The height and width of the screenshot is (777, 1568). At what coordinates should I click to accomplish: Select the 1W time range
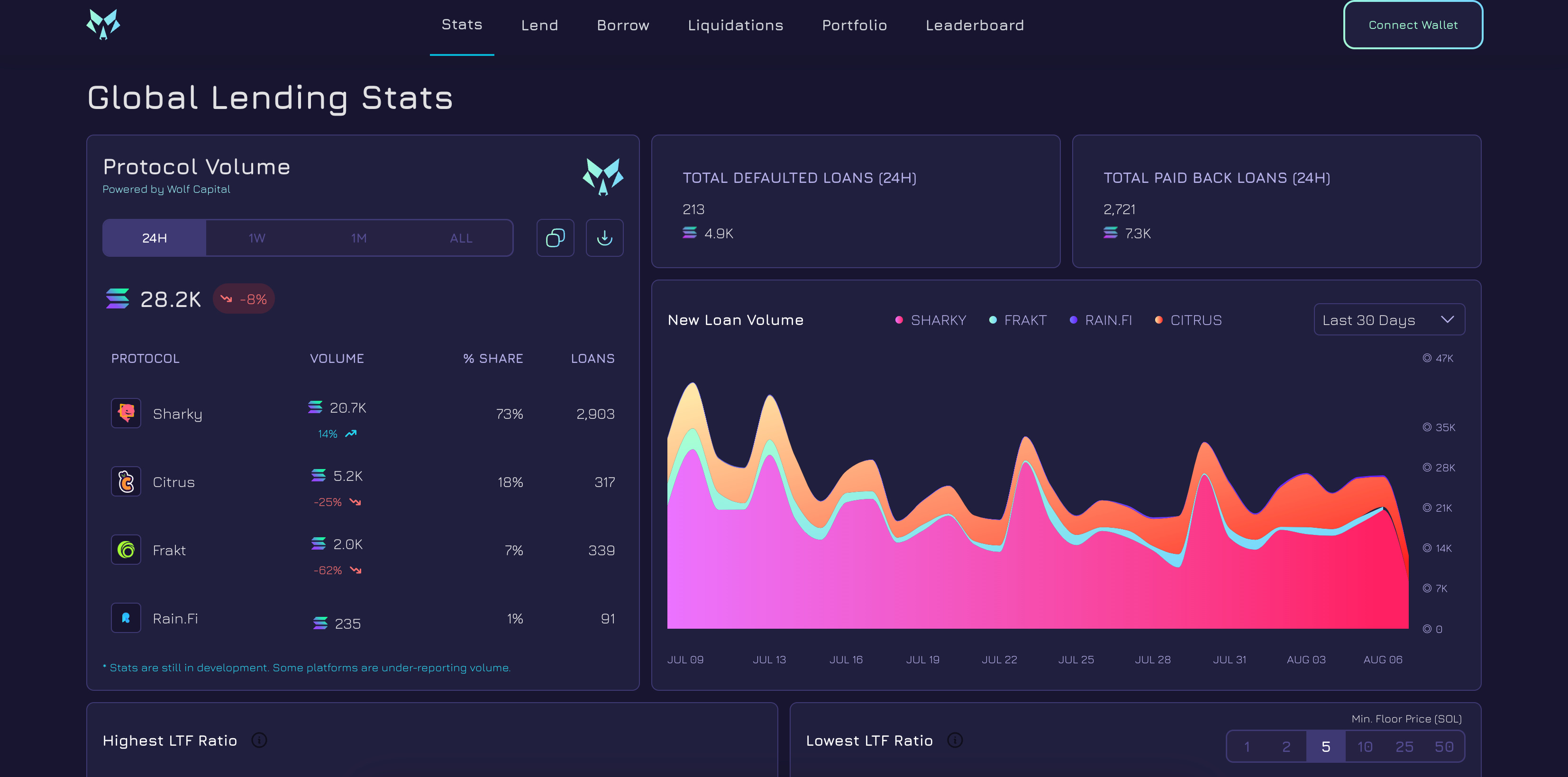tap(257, 238)
